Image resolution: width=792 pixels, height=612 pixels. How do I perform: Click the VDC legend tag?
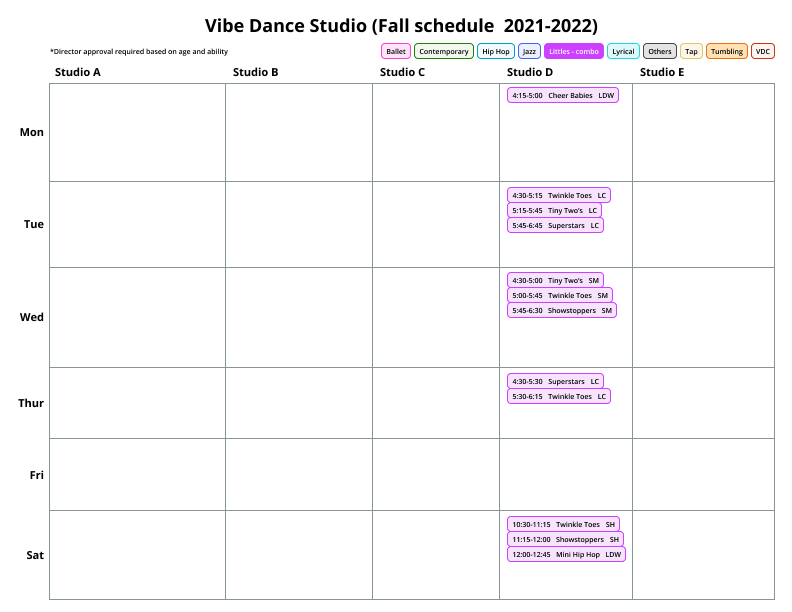[x=763, y=51]
